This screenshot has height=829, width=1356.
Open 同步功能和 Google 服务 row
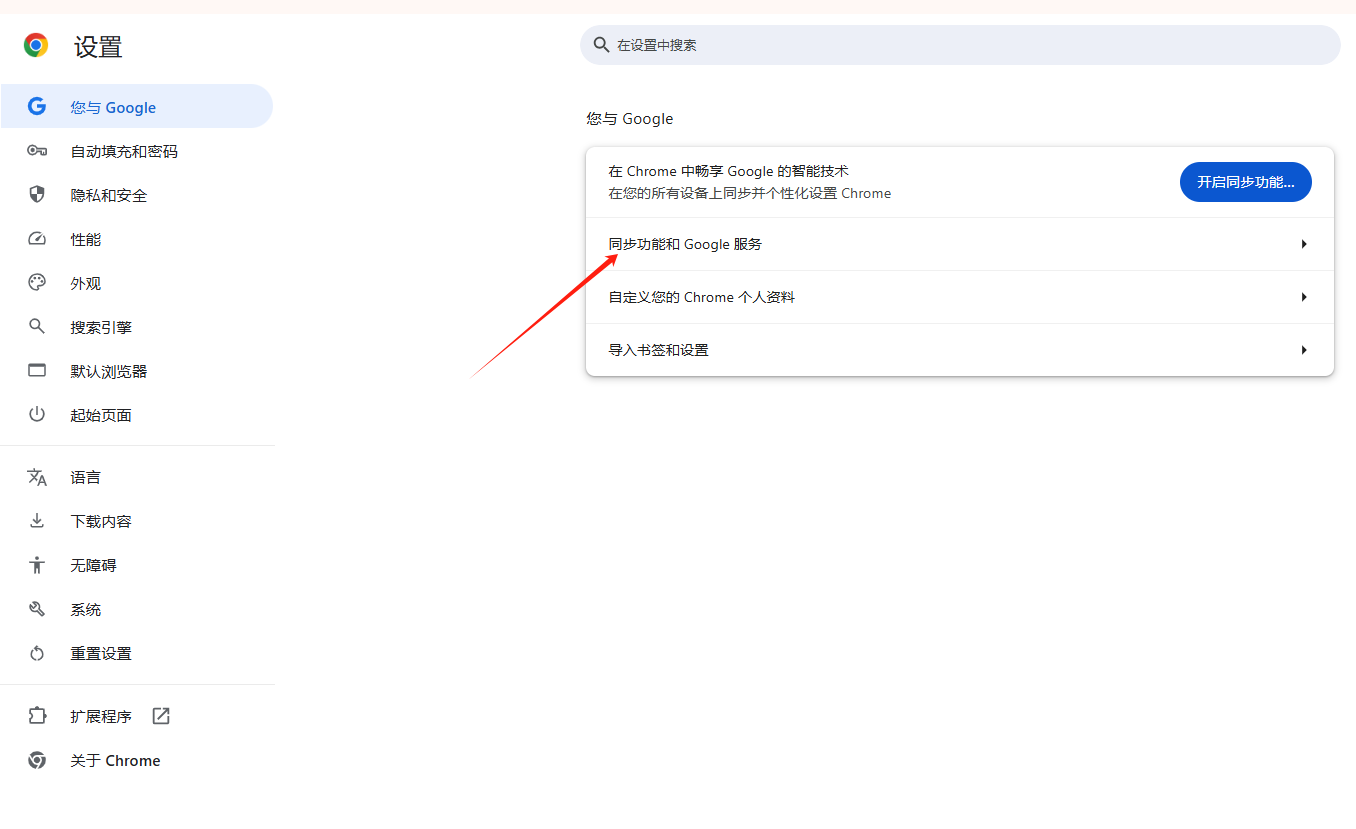tap(960, 244)
